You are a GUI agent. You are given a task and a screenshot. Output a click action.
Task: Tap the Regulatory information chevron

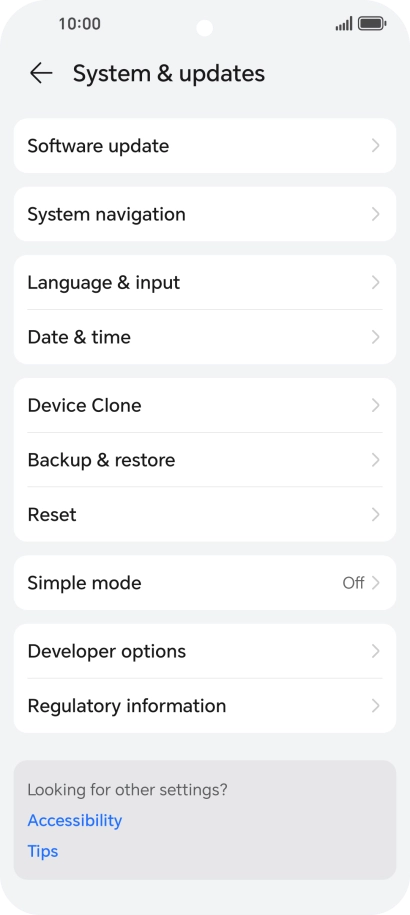pyautogui.click(x=376, y=706)
